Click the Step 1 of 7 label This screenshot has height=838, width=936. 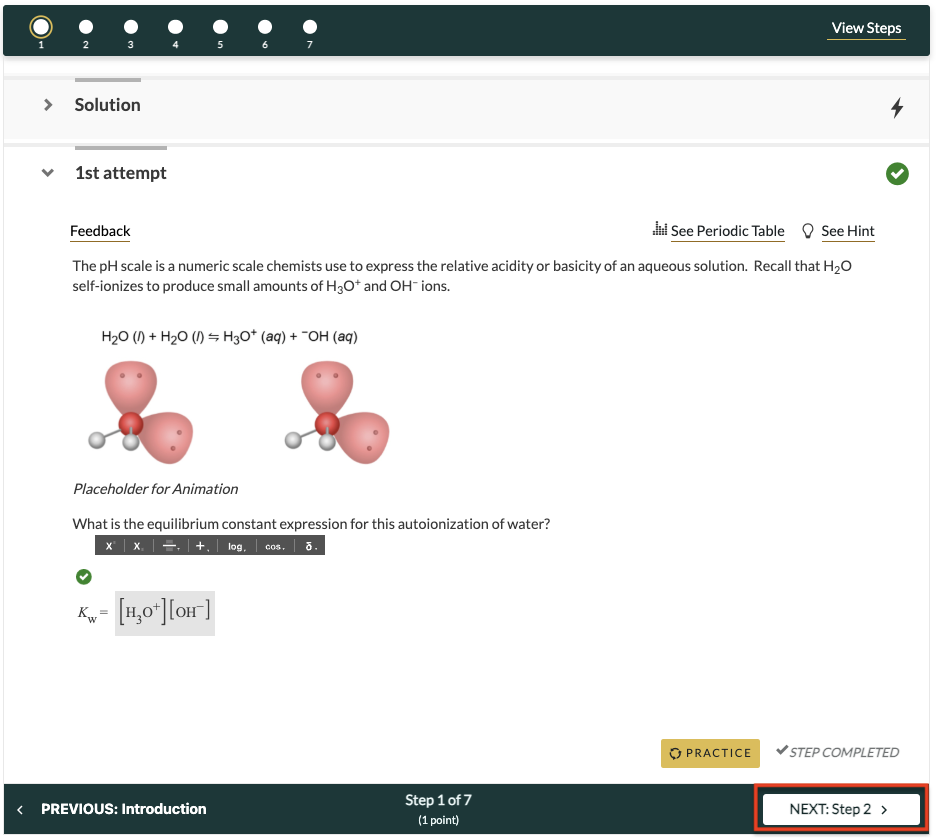pos(438,800)
